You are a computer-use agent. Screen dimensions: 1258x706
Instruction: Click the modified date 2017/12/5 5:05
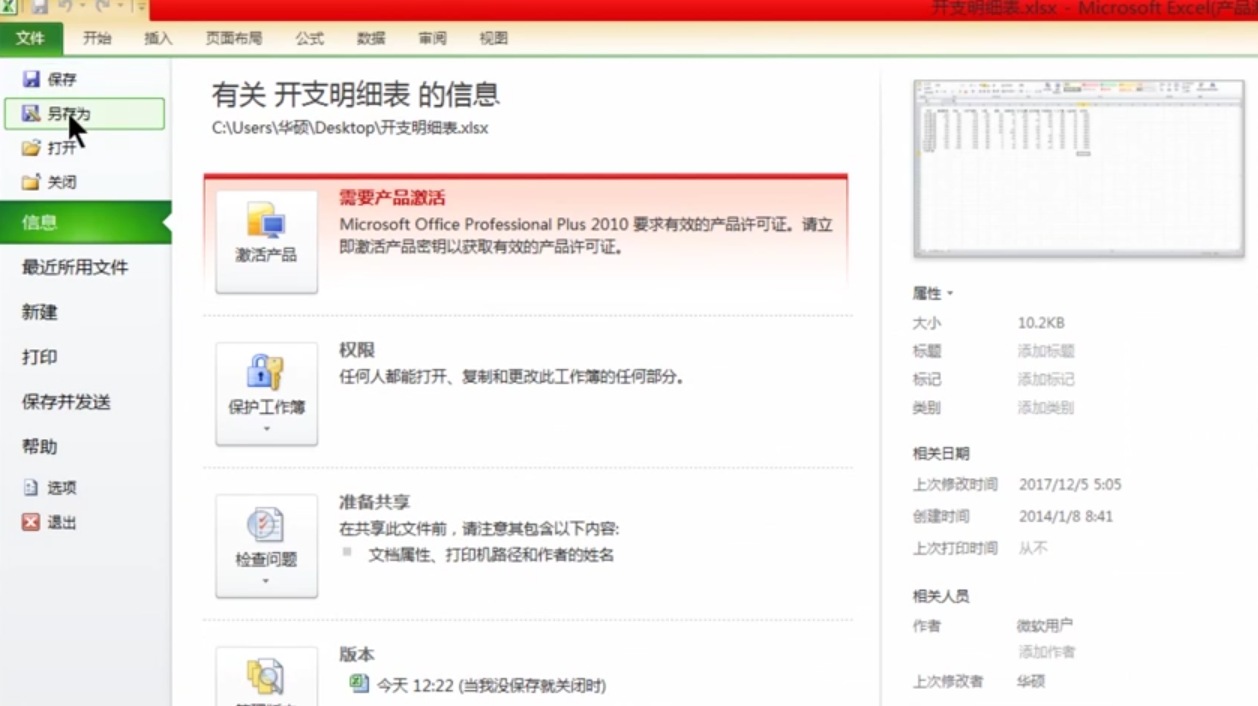1070,484
